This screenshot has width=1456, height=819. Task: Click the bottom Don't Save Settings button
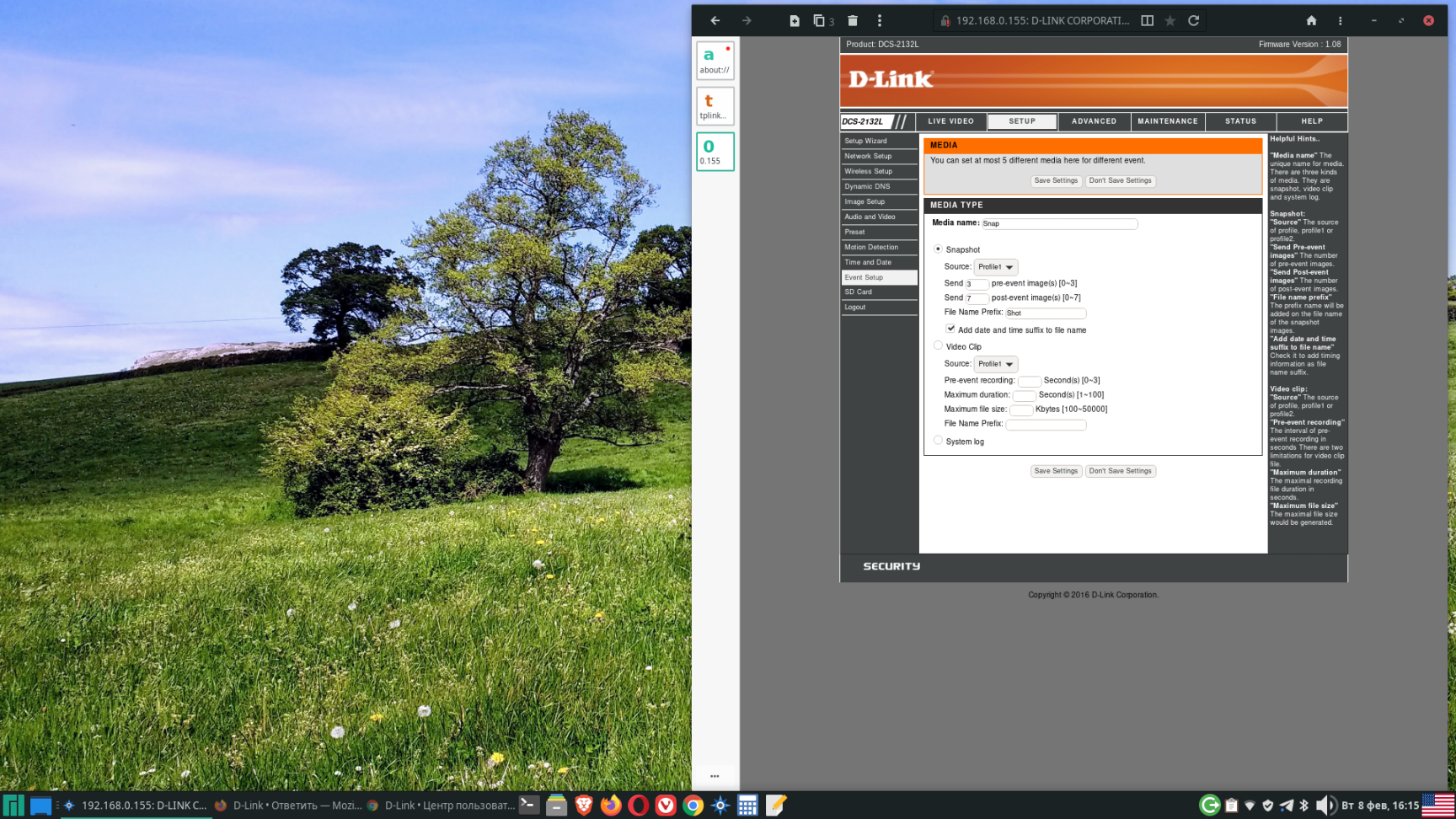1120,472
